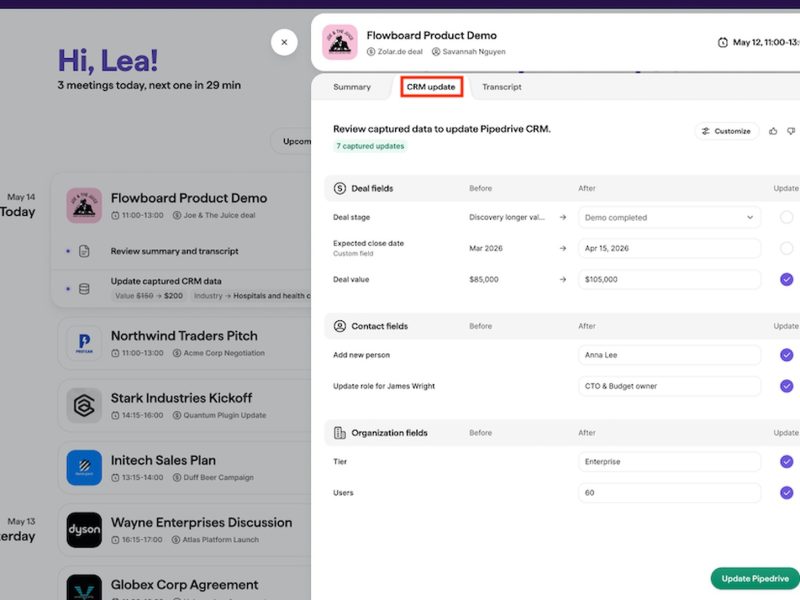Click the Mar 2026 before value
The width and height of the screenshot is (800, 600).
click(x=486, y=248)
